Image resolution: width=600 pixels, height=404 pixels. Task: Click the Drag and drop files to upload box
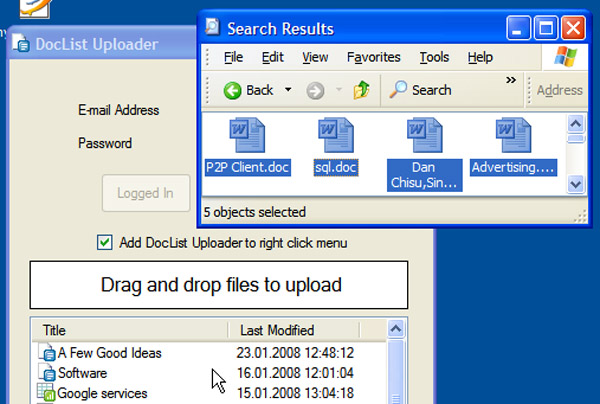[x=219, y=285]
